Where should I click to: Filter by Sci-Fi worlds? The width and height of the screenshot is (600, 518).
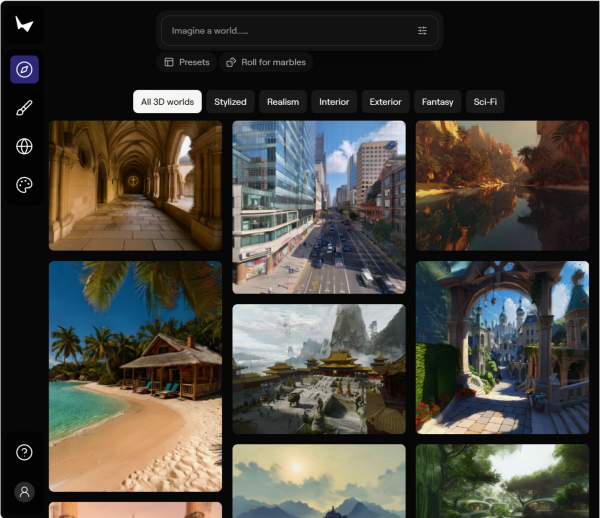(485, 102)
